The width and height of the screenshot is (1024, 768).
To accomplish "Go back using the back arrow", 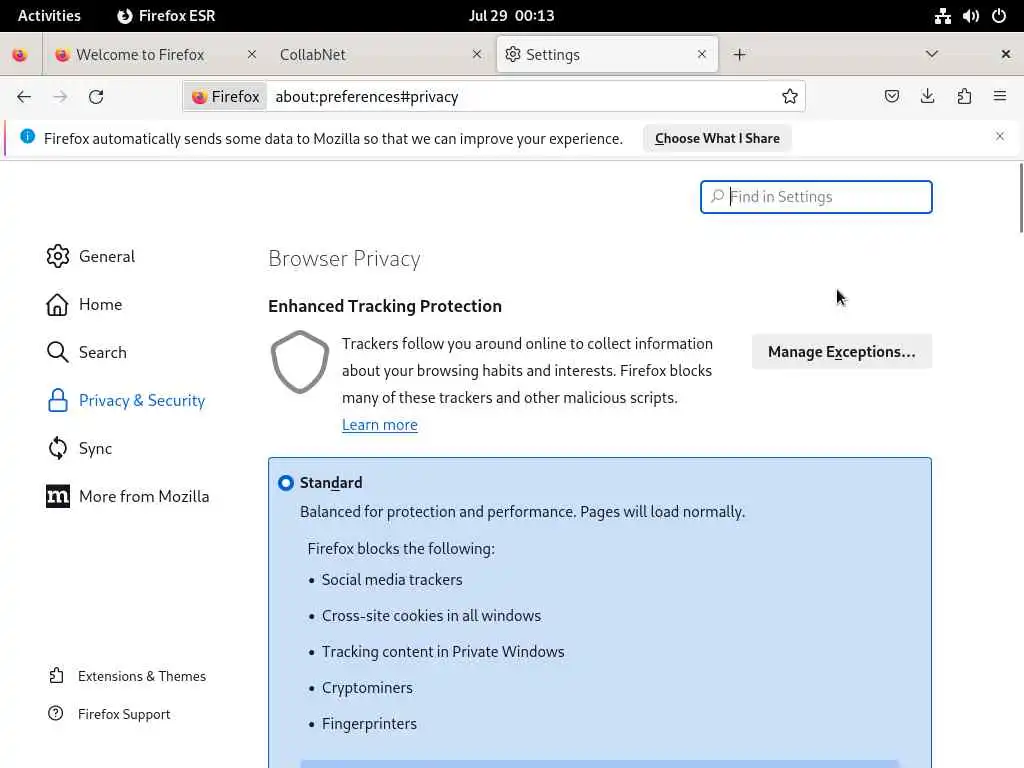I will 24,97.
